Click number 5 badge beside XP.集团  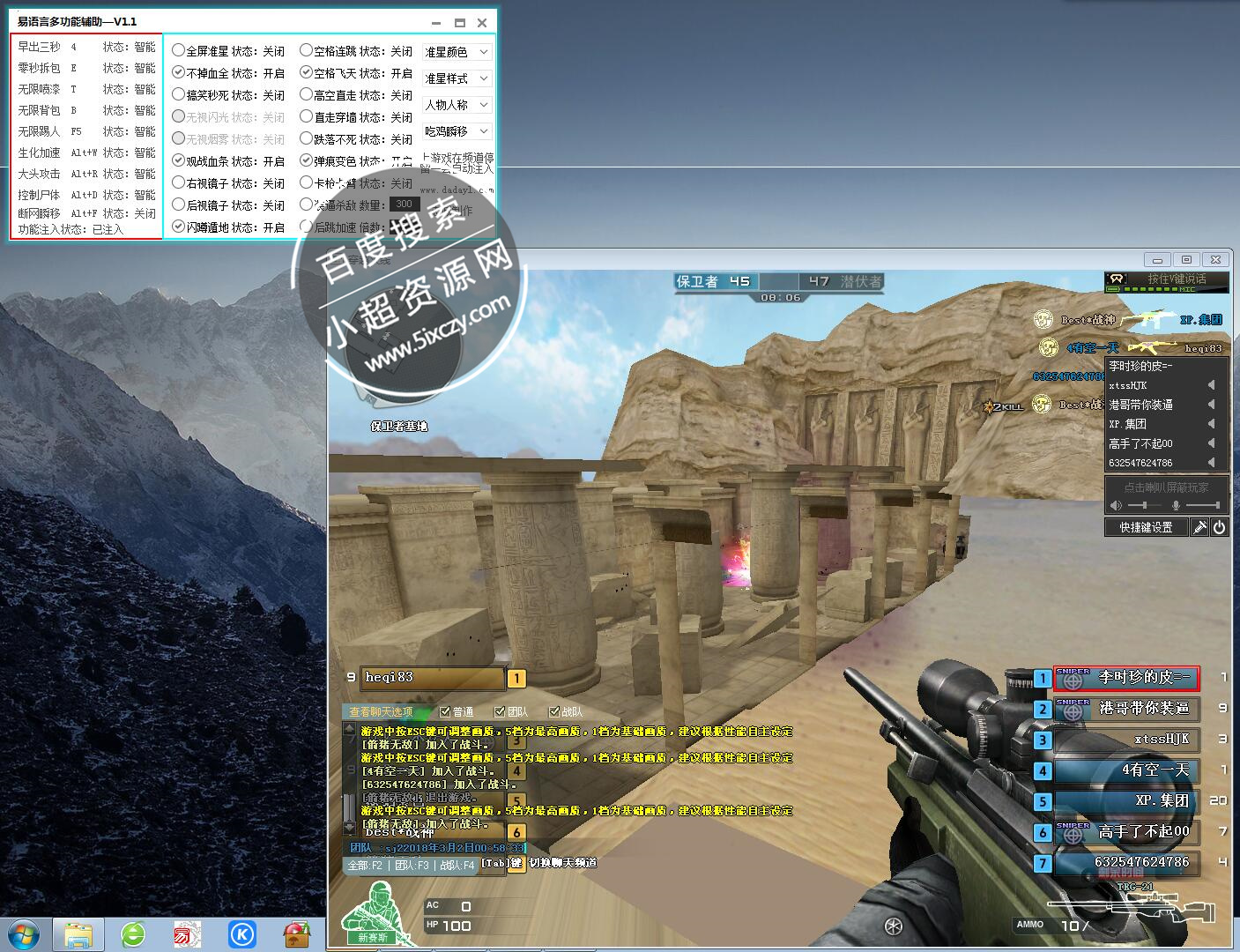tap(1043, 801)
